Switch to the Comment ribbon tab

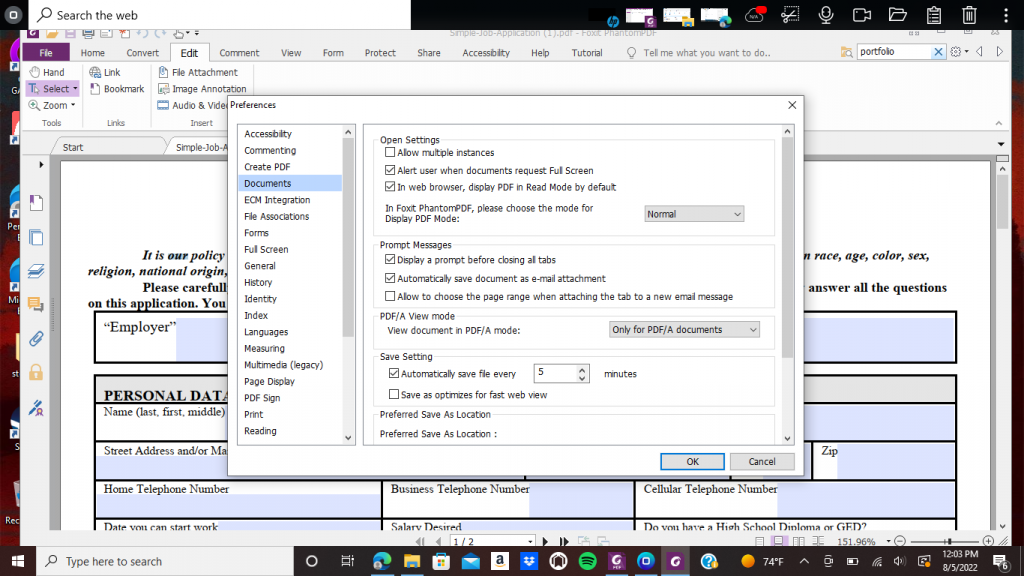[x=239, y=53]
